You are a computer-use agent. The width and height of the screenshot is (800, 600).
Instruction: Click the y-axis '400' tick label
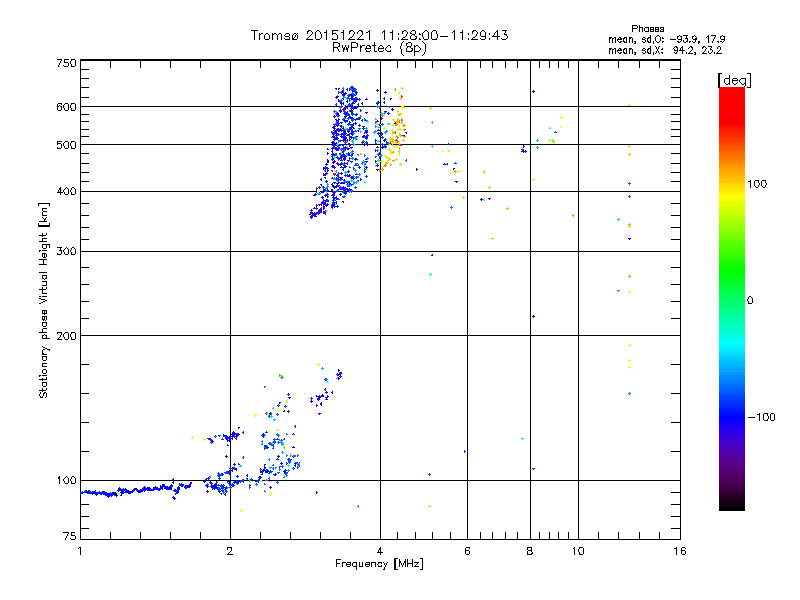[x=66, y=191]
